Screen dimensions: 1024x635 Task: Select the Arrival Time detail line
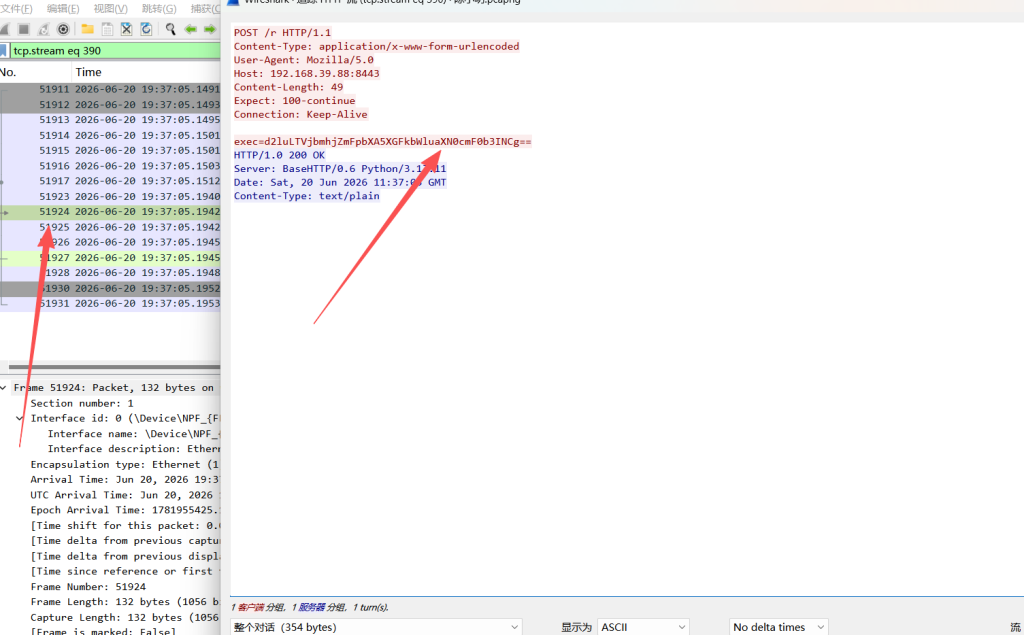pos(125,480)
